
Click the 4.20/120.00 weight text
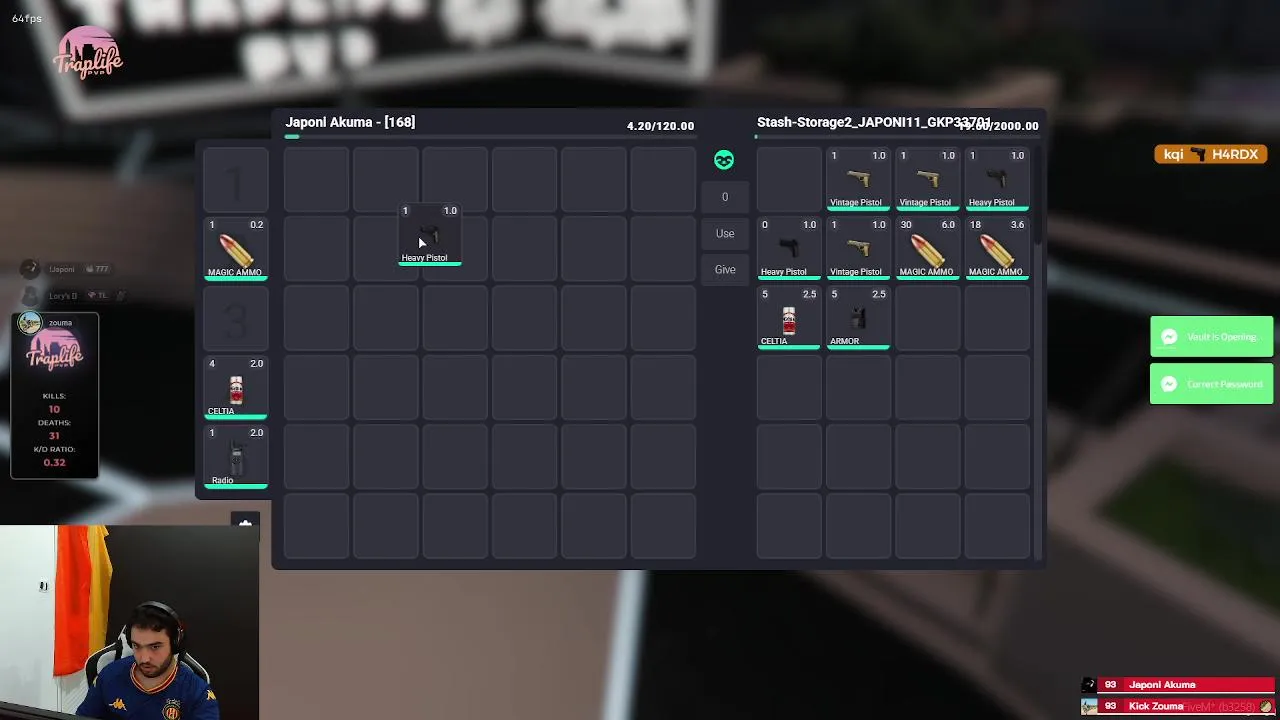pyautogui.click(x=660, y=126)
